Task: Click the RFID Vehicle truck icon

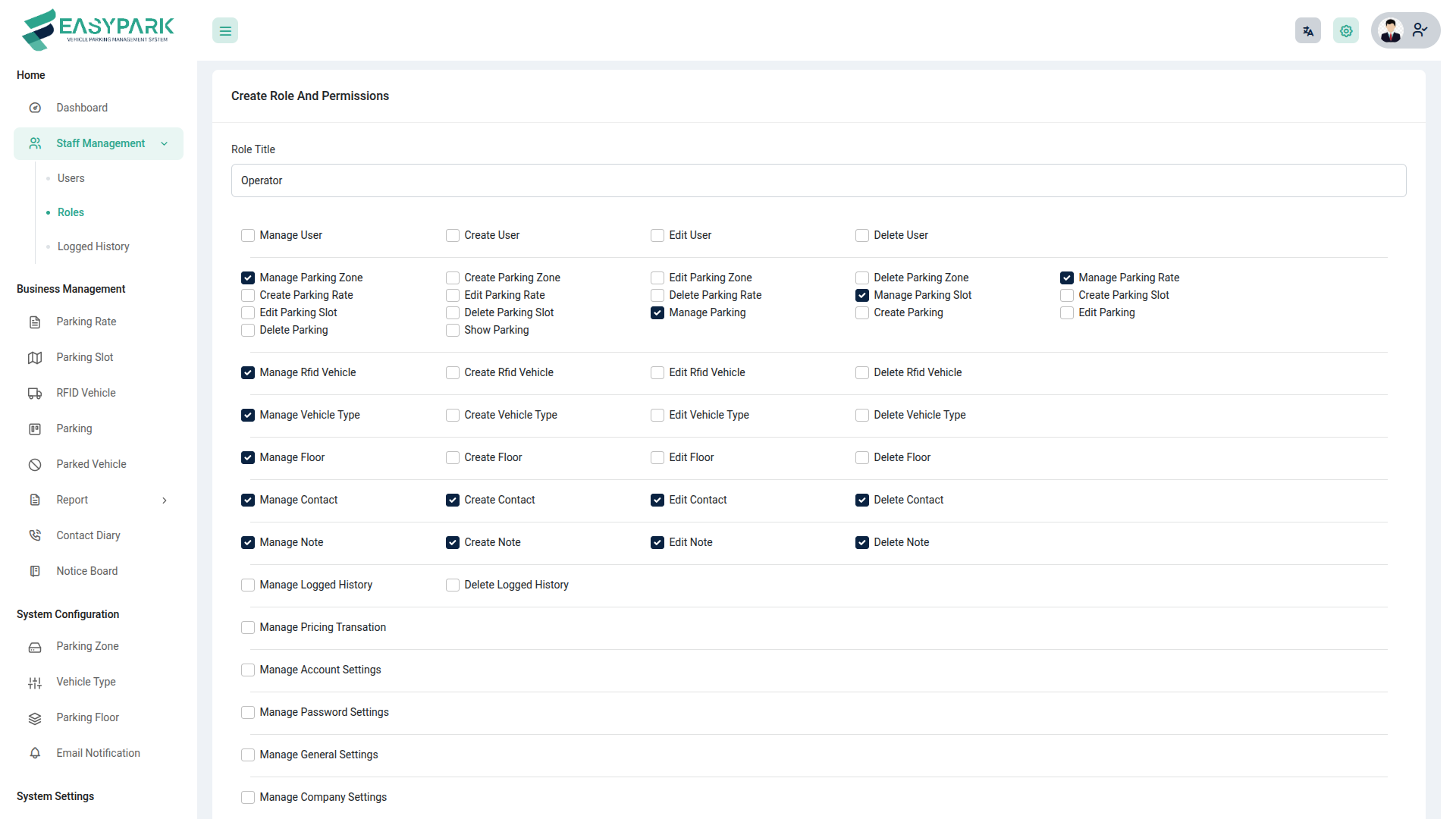Action: click(35, 394)
